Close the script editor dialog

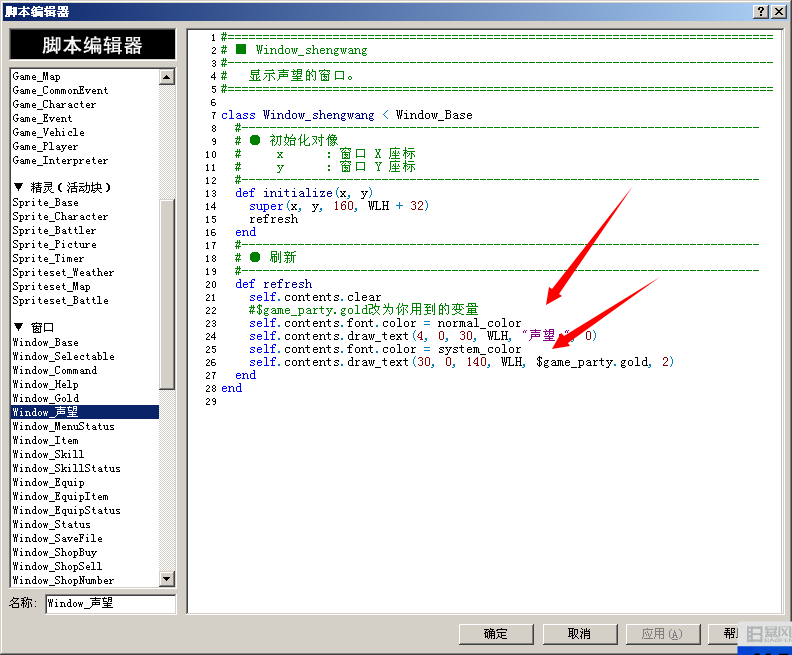coord(779,11)
